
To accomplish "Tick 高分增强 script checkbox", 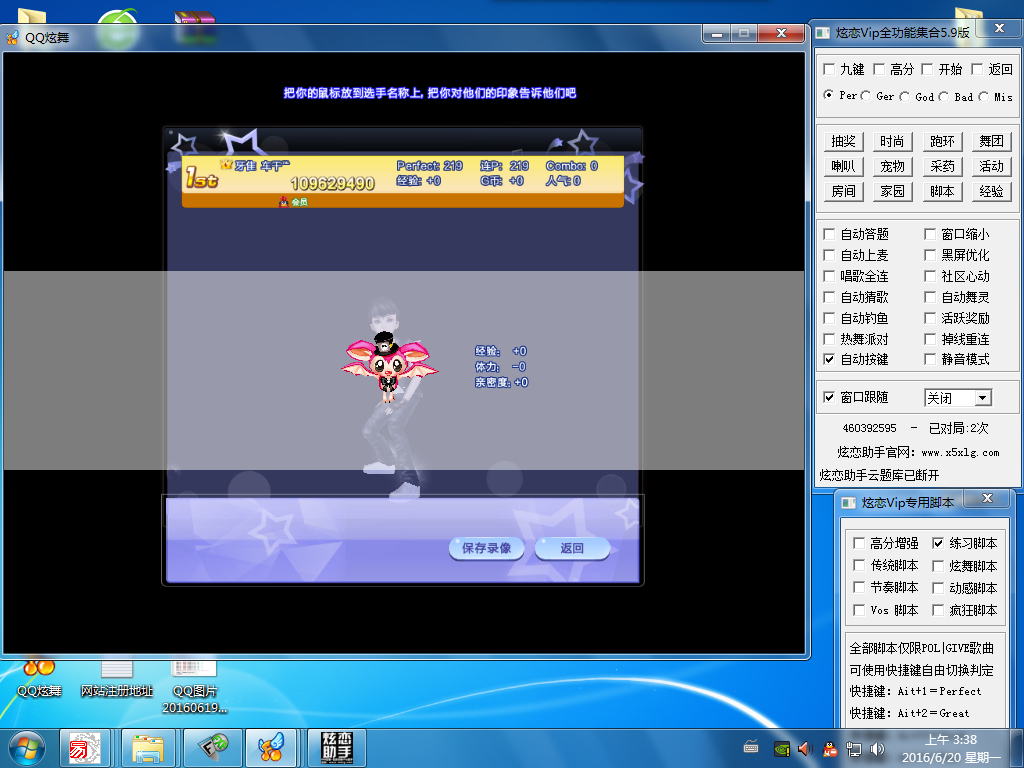I will (x=859, y=543).
